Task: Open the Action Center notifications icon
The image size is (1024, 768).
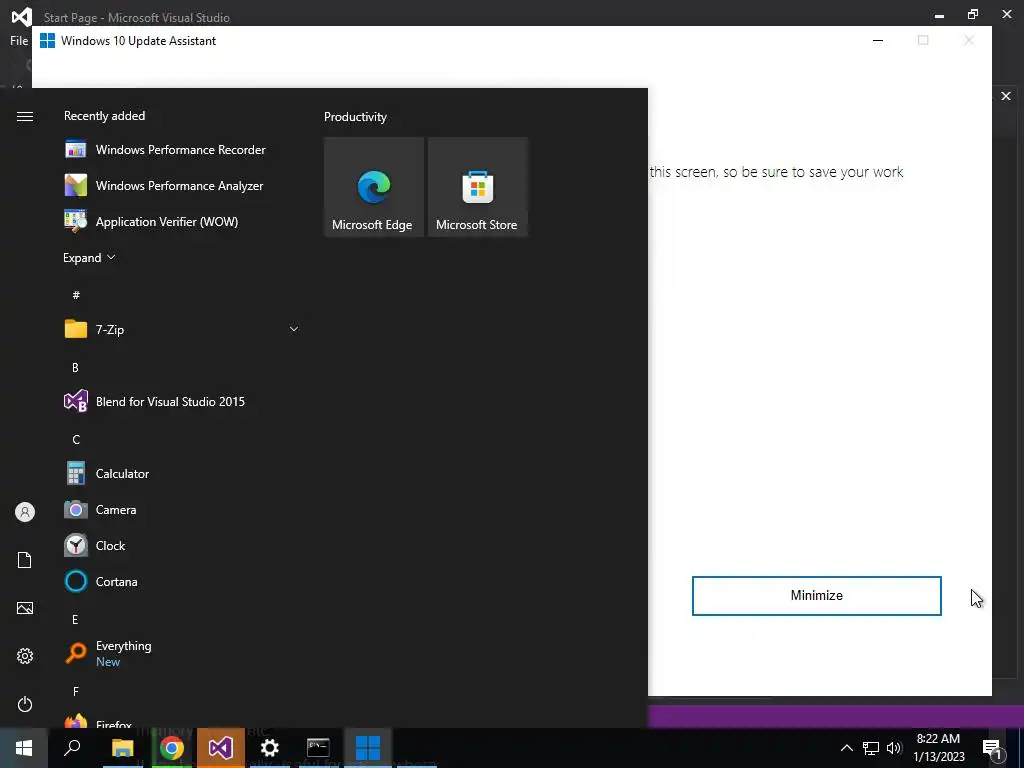Action: tap(991, 748)
